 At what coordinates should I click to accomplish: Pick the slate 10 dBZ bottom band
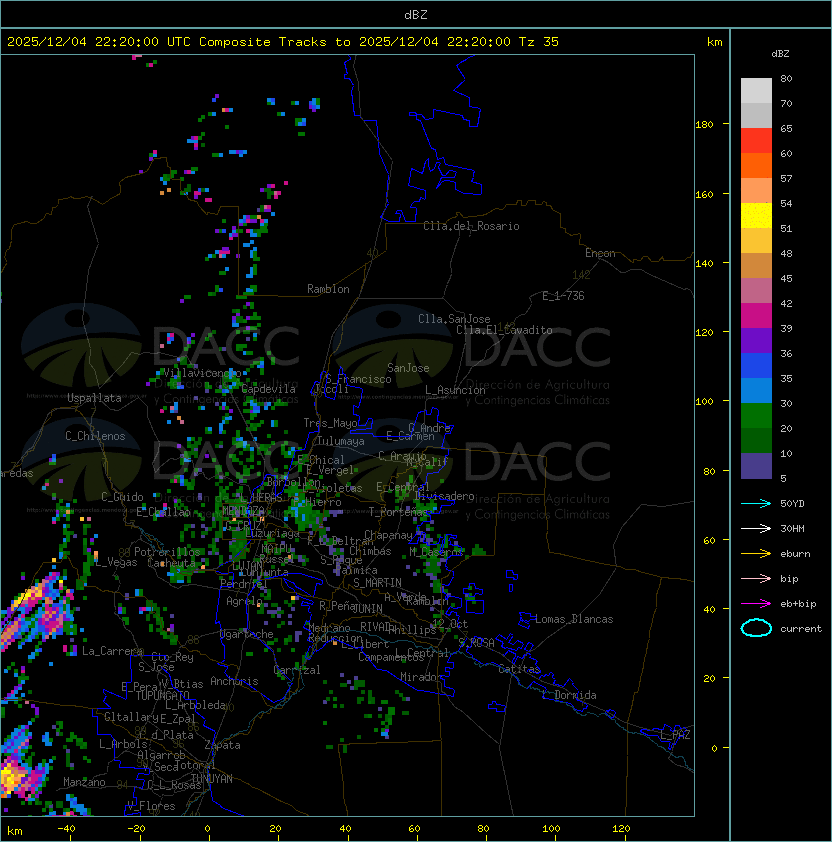click(756, 466)
